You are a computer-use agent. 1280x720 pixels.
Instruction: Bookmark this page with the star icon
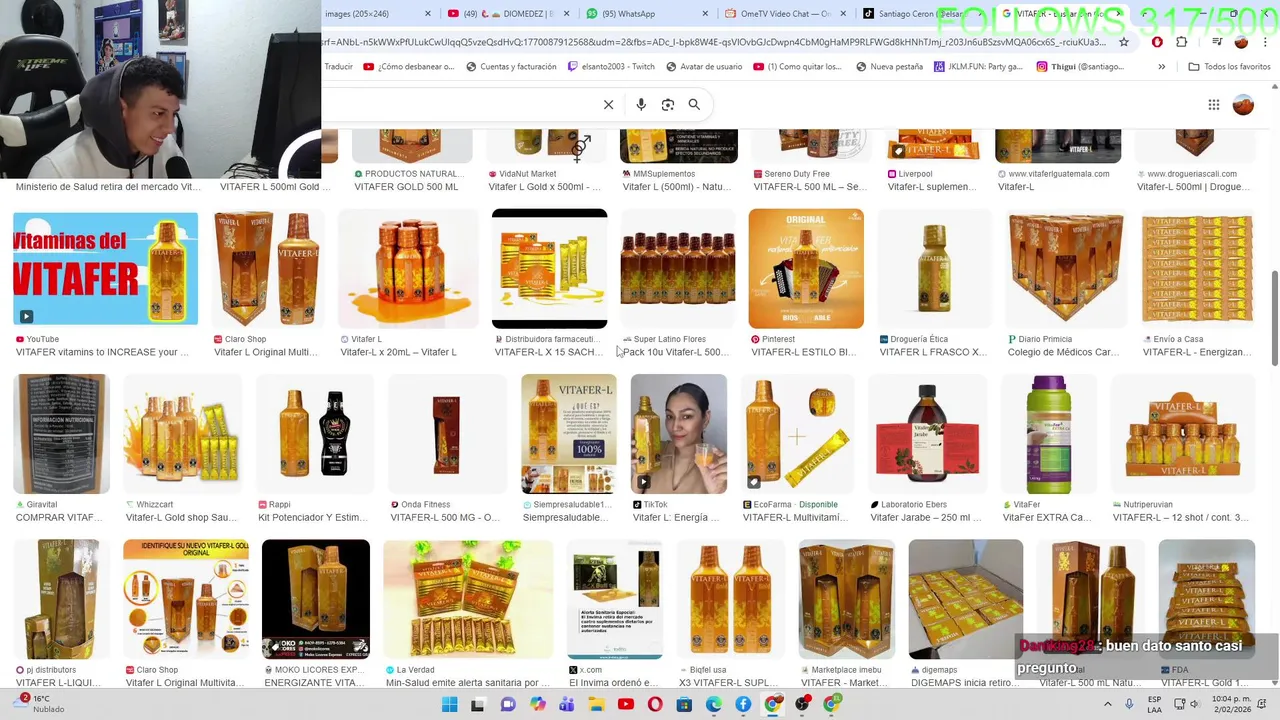coord(1124,42)
